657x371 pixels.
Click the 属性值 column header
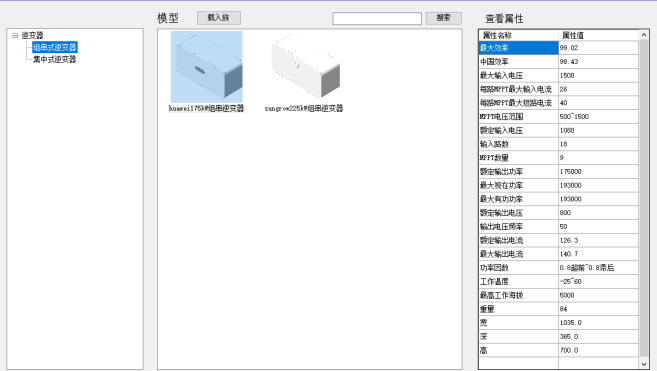599,35
